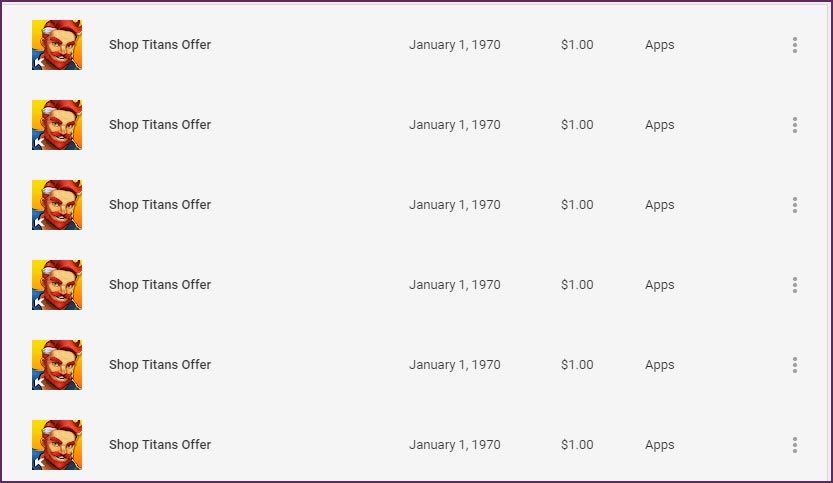This screenshot has width=833, height=483.
Task: Click the Apps category label in first row
Action: pyautogui.click(x=660, y=45)
